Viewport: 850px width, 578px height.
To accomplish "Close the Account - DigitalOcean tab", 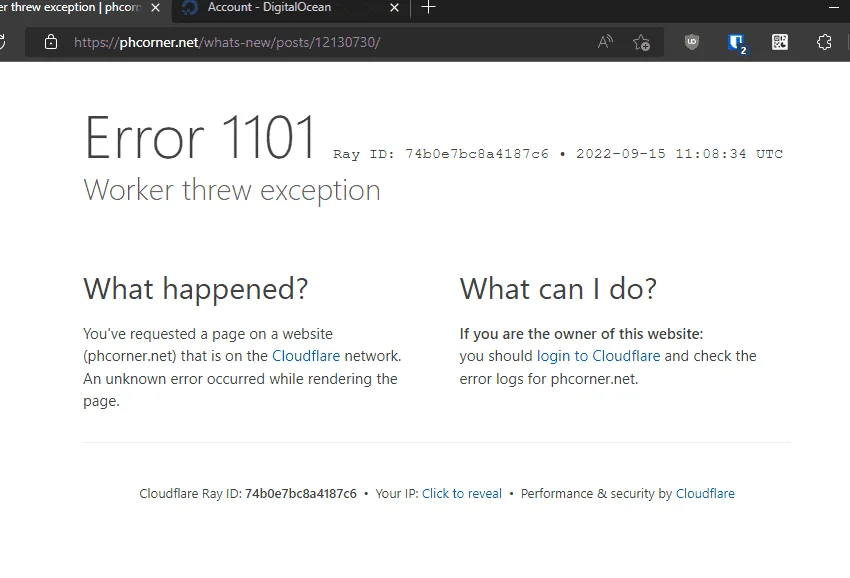I will click(395, 8).
